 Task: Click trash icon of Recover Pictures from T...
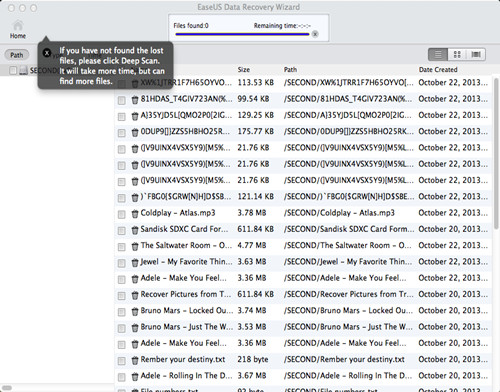[x=135, y=295]
